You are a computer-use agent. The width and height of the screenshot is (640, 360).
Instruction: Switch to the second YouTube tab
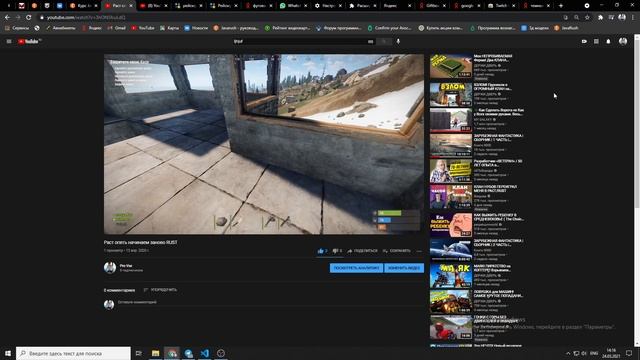pos(153,6)
